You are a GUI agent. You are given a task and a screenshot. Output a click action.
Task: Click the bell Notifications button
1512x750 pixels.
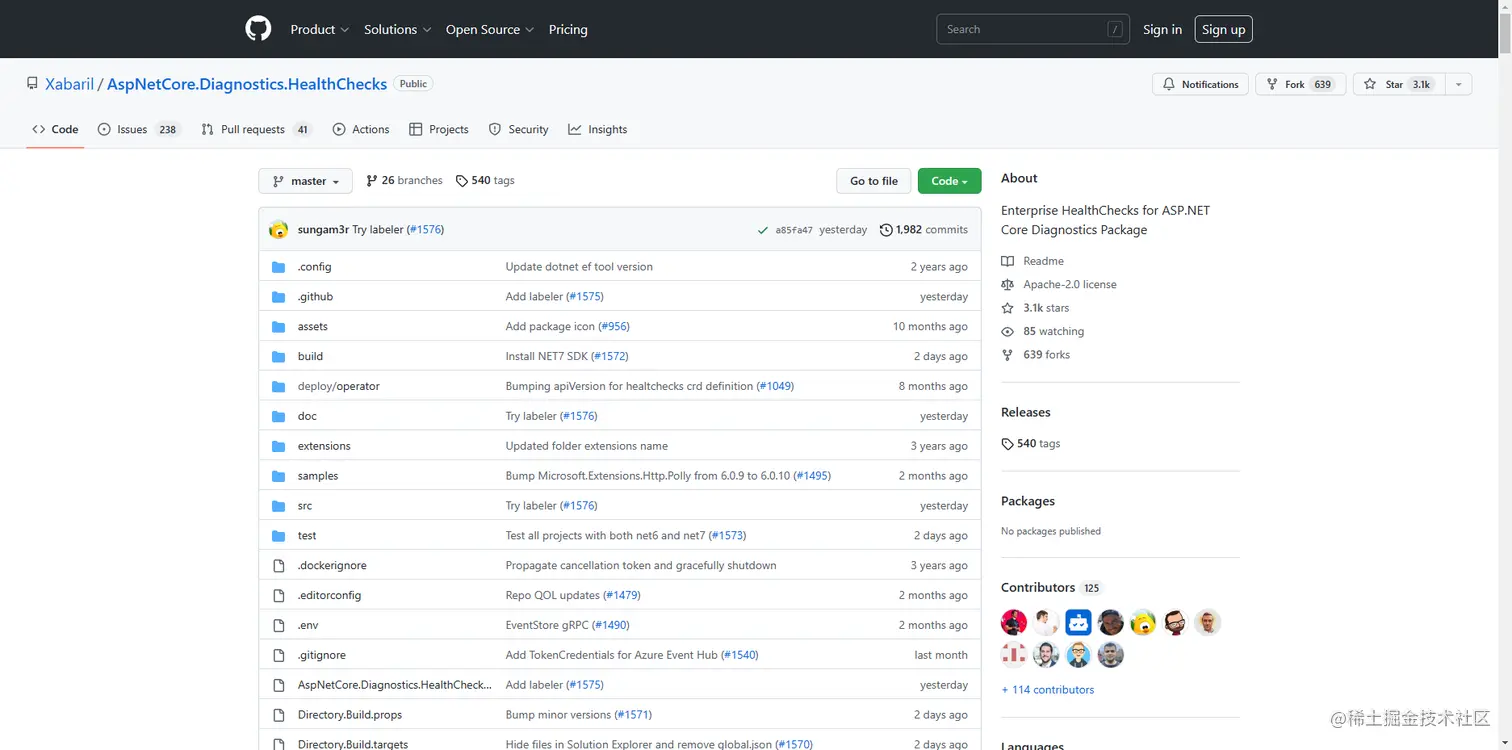coord(1201,85)
